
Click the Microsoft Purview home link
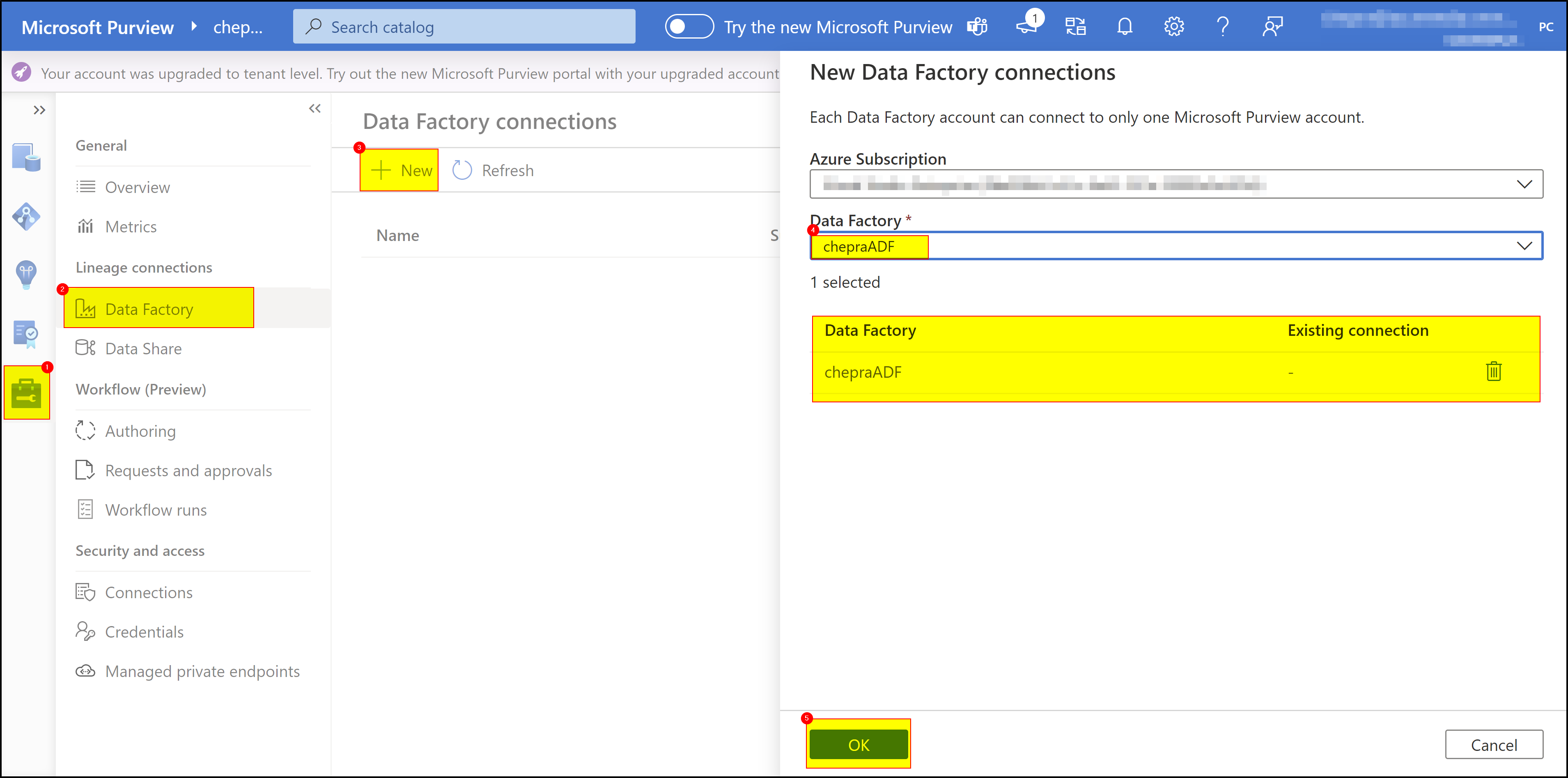[97, 27]
